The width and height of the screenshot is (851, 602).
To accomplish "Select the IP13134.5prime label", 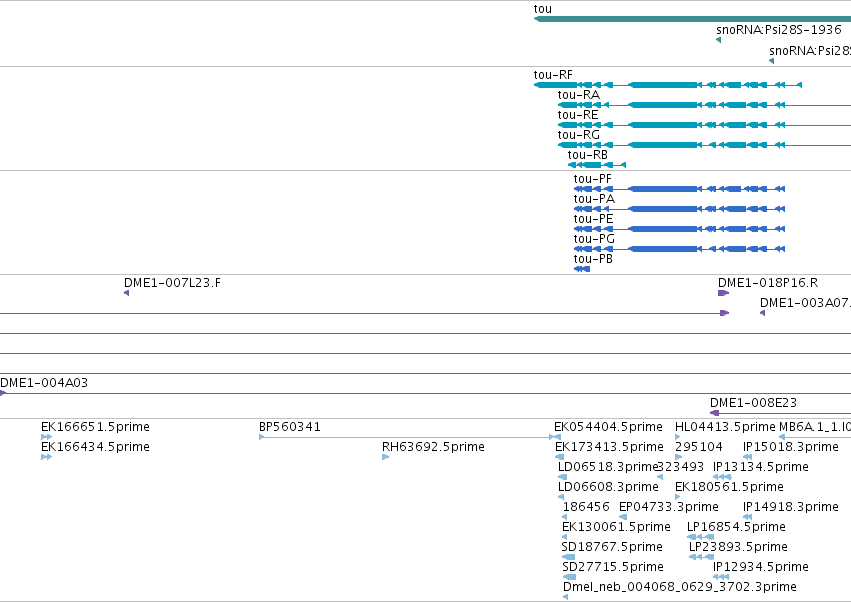I will click(761, 467).
